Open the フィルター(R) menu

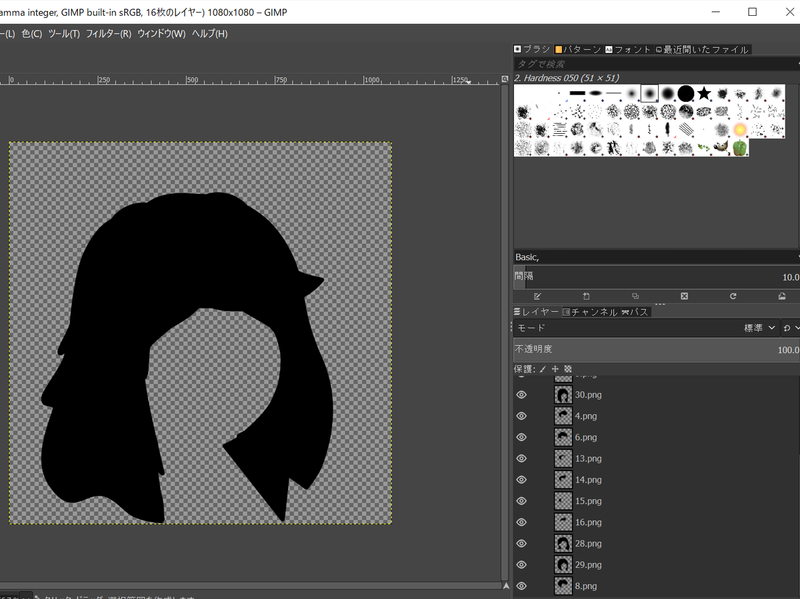(x=111, y=34)
